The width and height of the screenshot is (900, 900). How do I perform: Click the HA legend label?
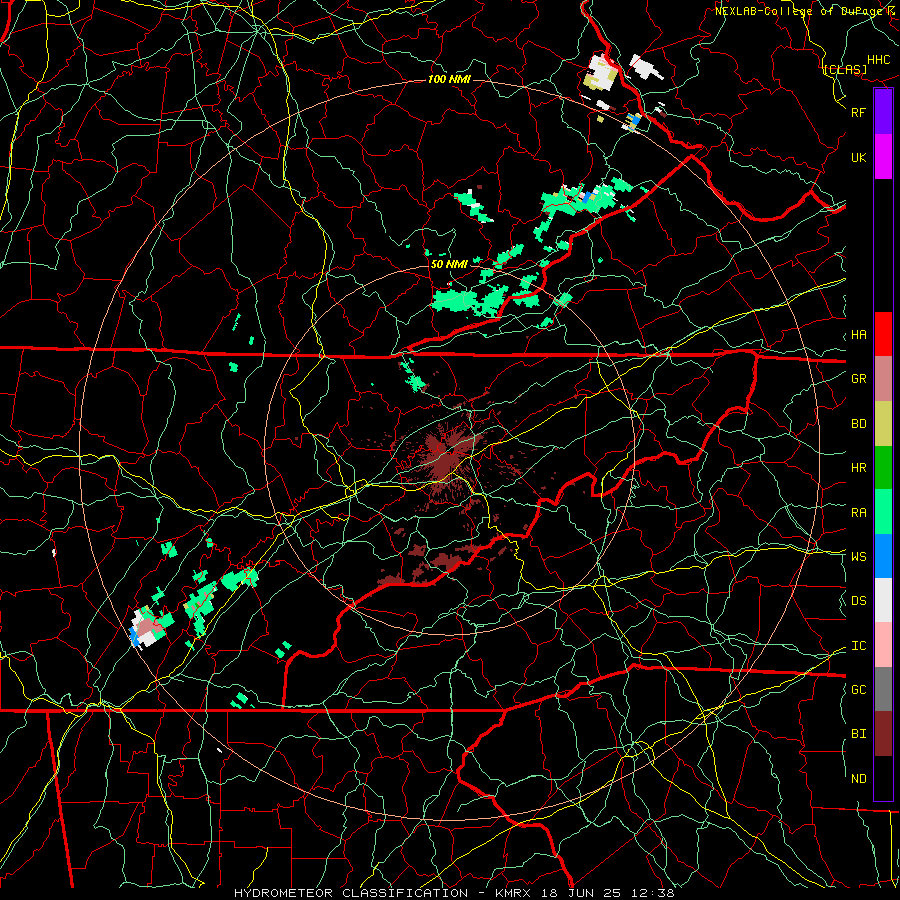click(859, 335)
